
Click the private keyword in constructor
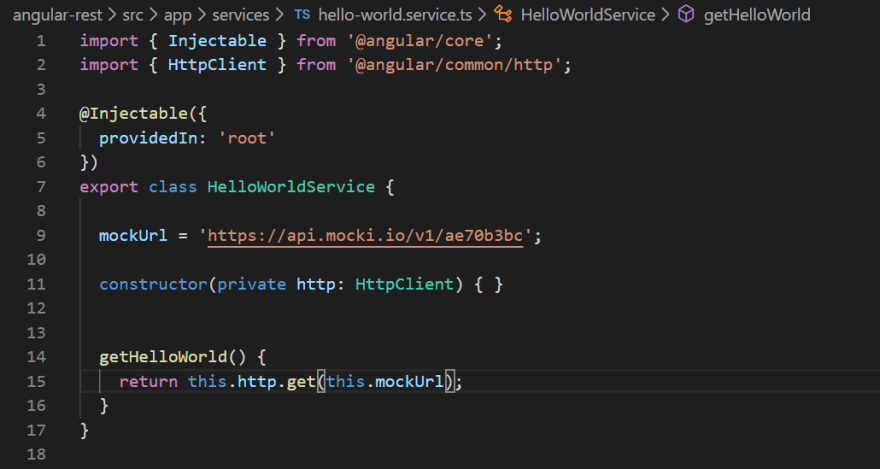[x=251, y=284]
